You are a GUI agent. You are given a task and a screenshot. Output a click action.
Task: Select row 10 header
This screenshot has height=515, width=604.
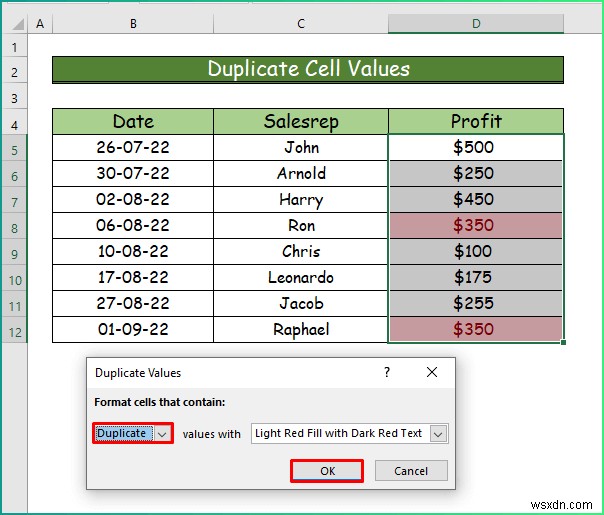pos(14,280)
